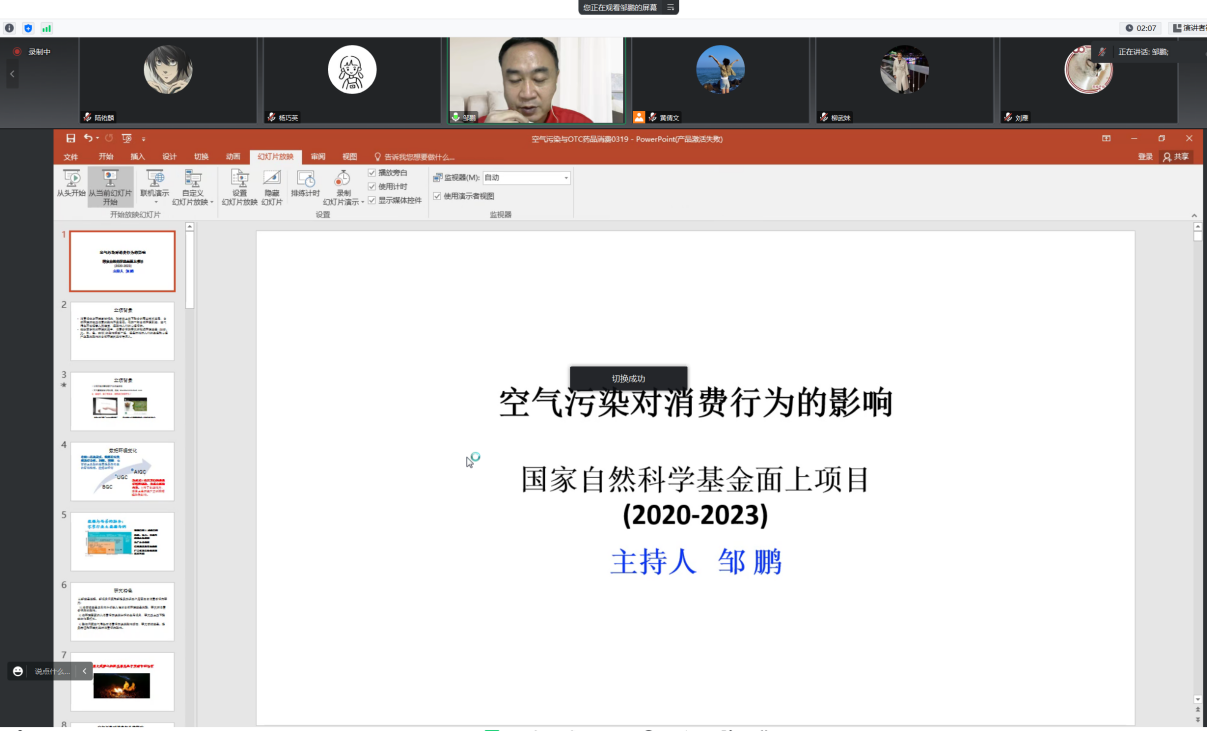The image size is (1207, 731).
Task: Disable the Use Presenter View (使用演示者视图) checkbox
Action: (437, 196)
